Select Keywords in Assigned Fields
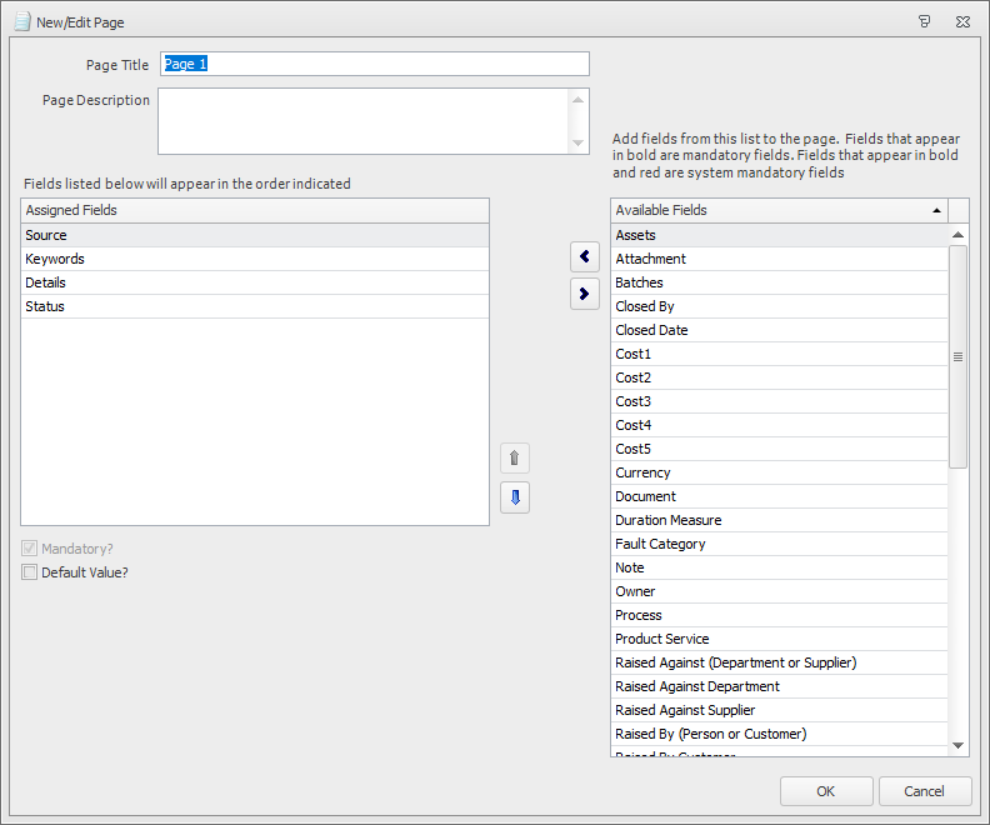This screenshot has width=990, height=825. (x=255, y=259)
